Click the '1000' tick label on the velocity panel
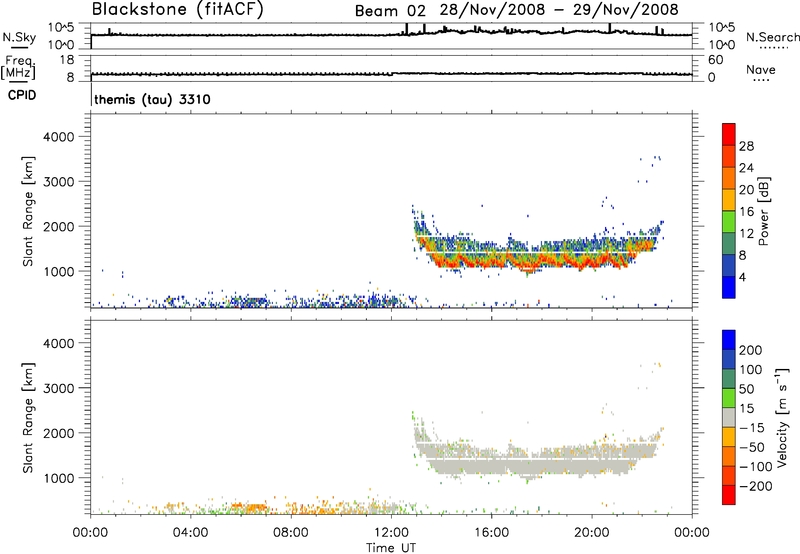 [x=59, y=478]
